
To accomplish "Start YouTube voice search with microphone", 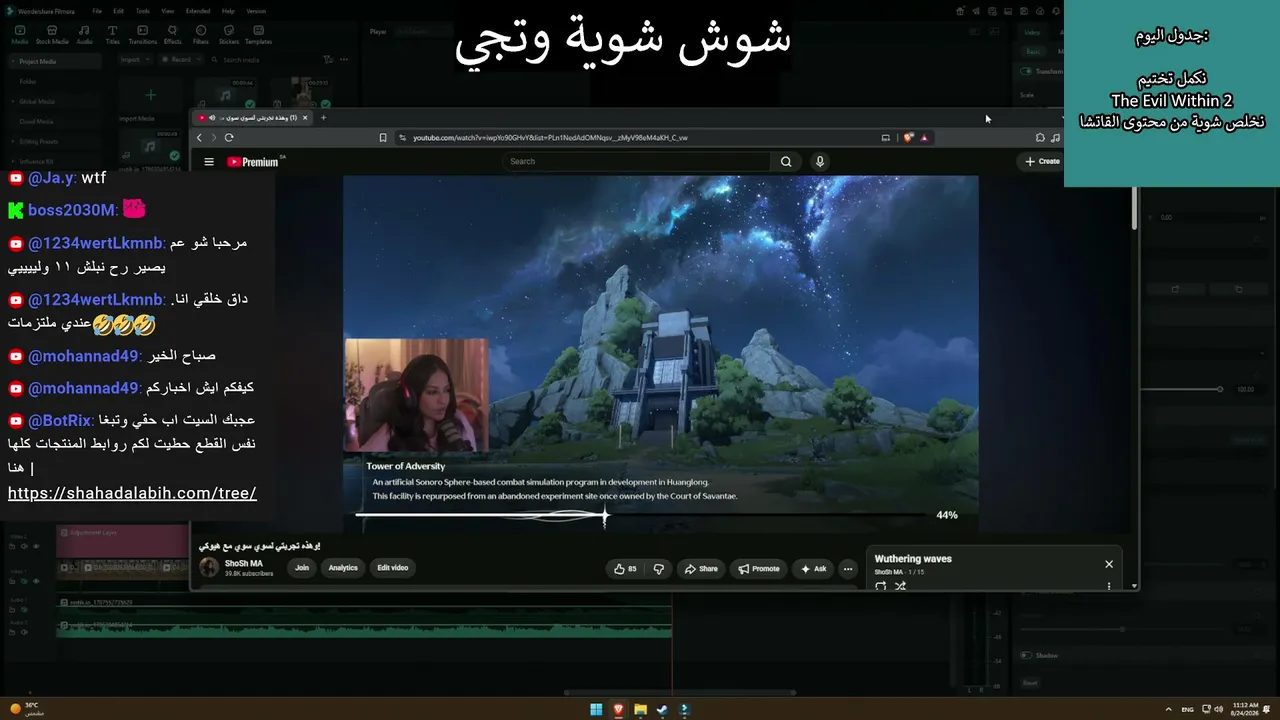I will tap(820, 161).
